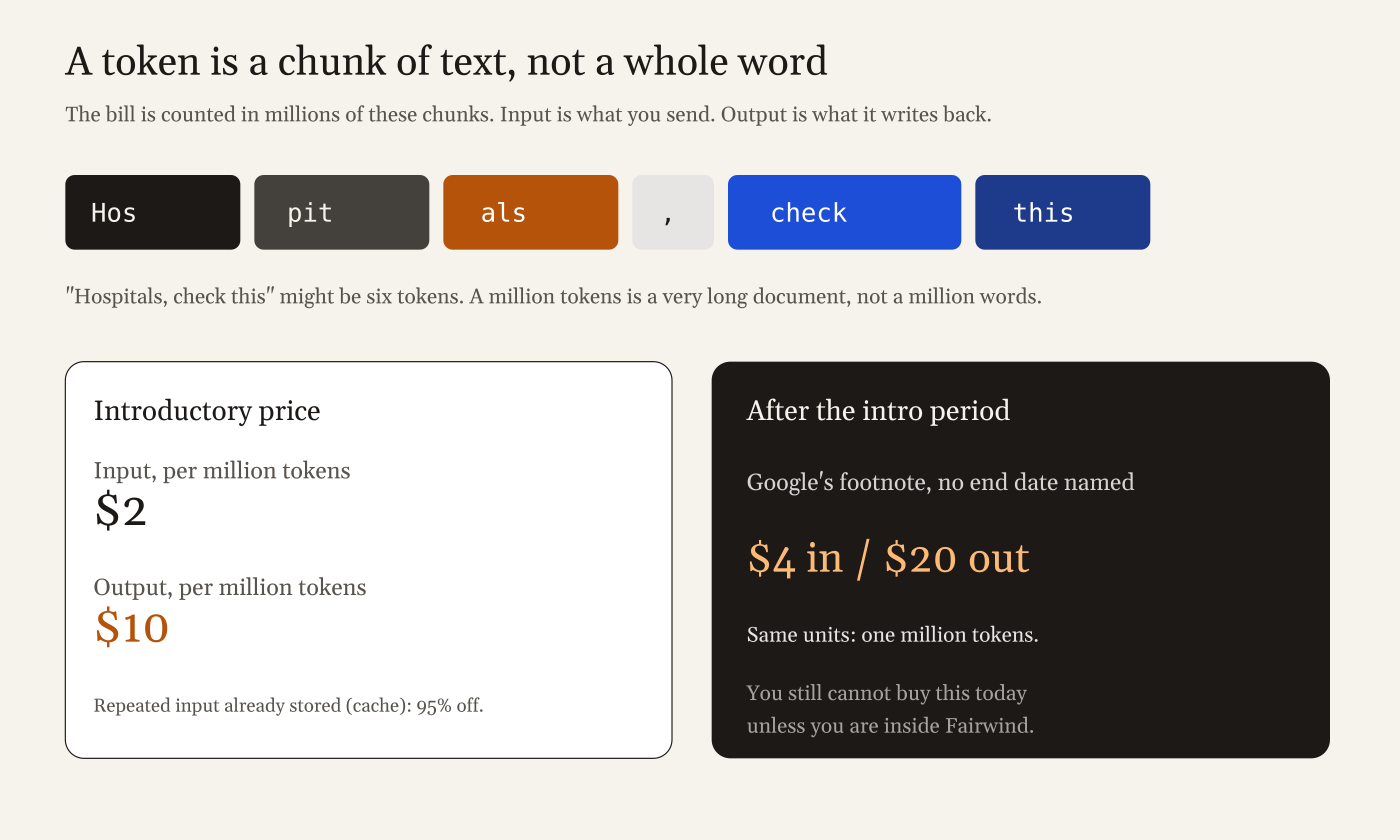
Task: Click 'Google's footnote, no end date named'
Action: point(940,483)
